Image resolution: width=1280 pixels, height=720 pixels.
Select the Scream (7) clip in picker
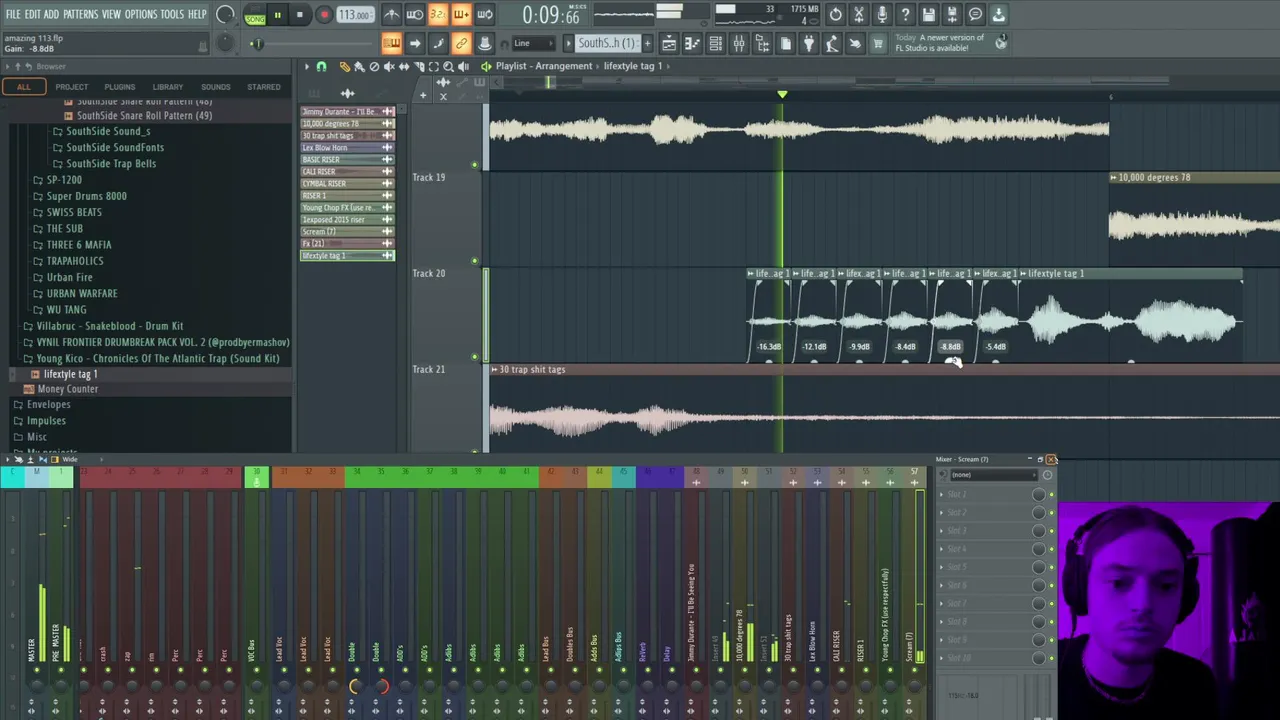click(x=348, y=232)
